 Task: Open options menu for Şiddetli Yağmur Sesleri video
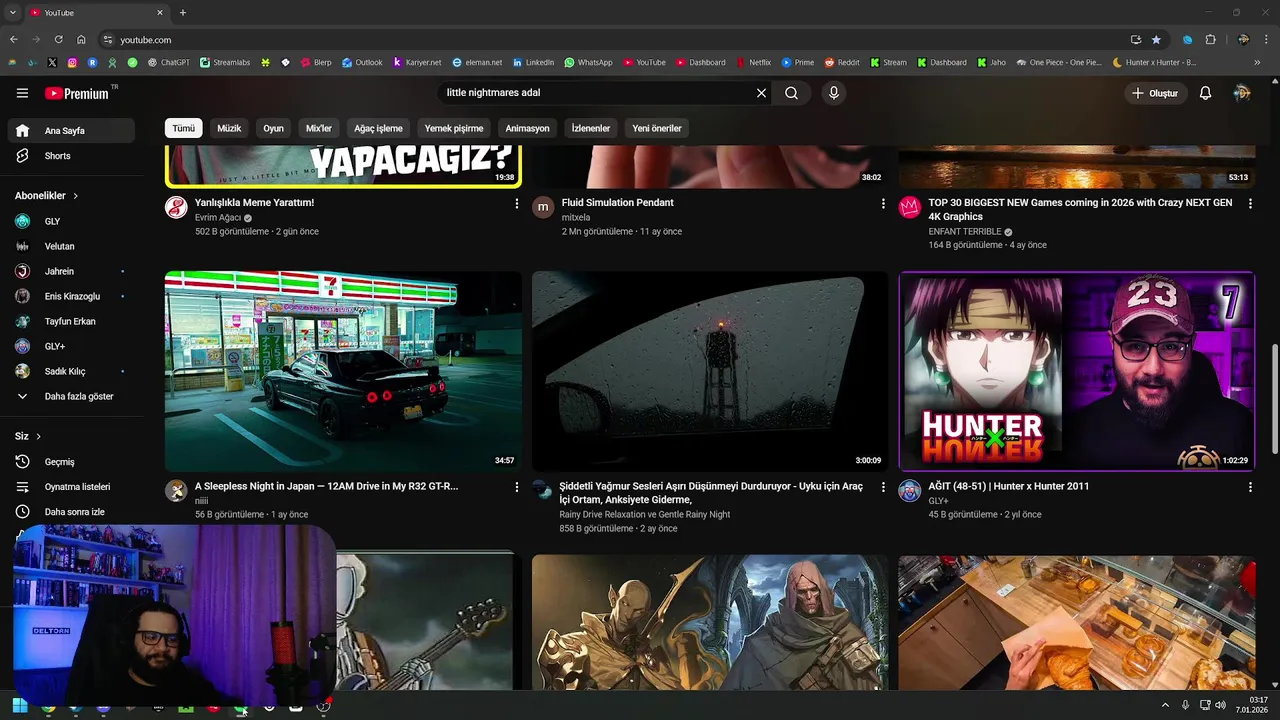(x=883, y=487)
